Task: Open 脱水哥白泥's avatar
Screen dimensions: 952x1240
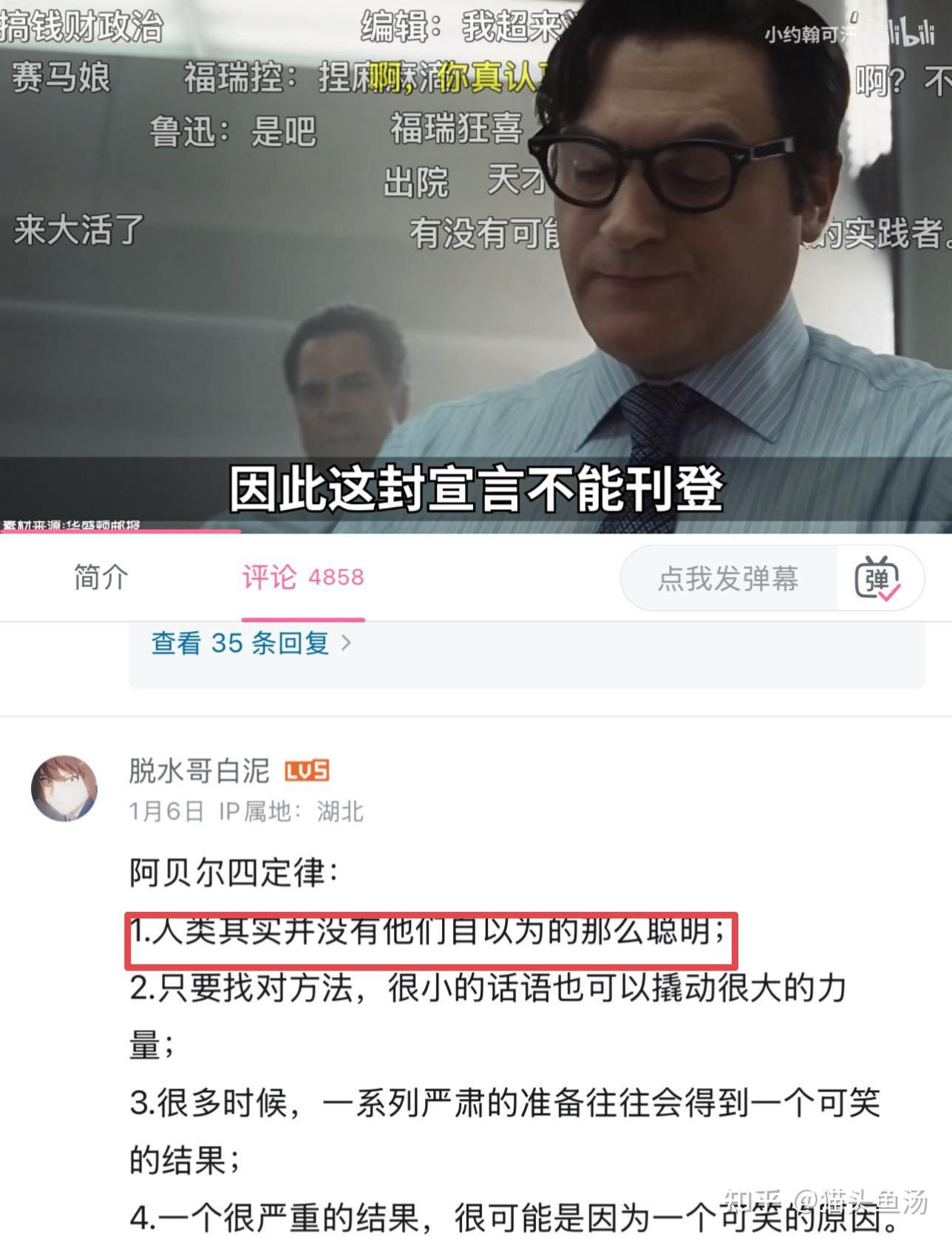Action: (x=64, y=788)
